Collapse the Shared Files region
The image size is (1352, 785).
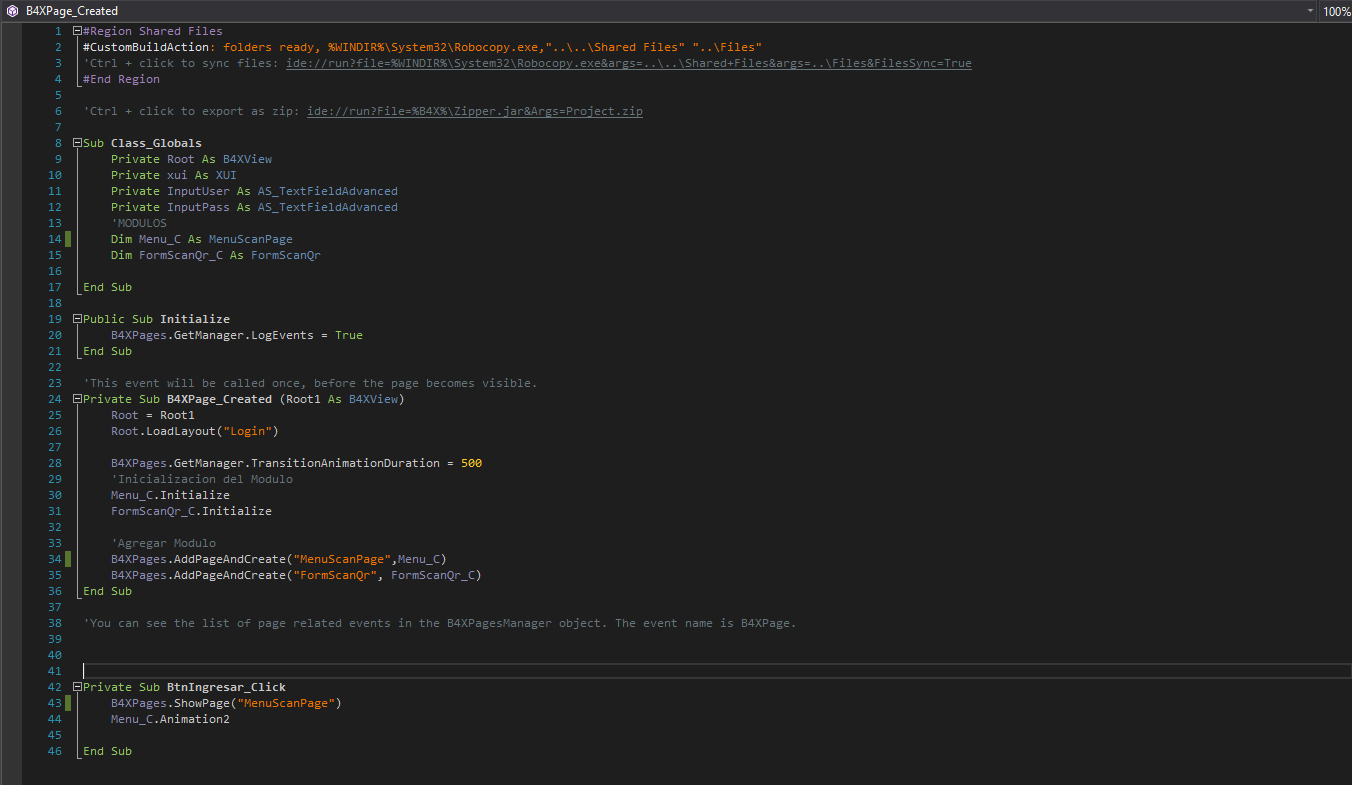(77, 31)
